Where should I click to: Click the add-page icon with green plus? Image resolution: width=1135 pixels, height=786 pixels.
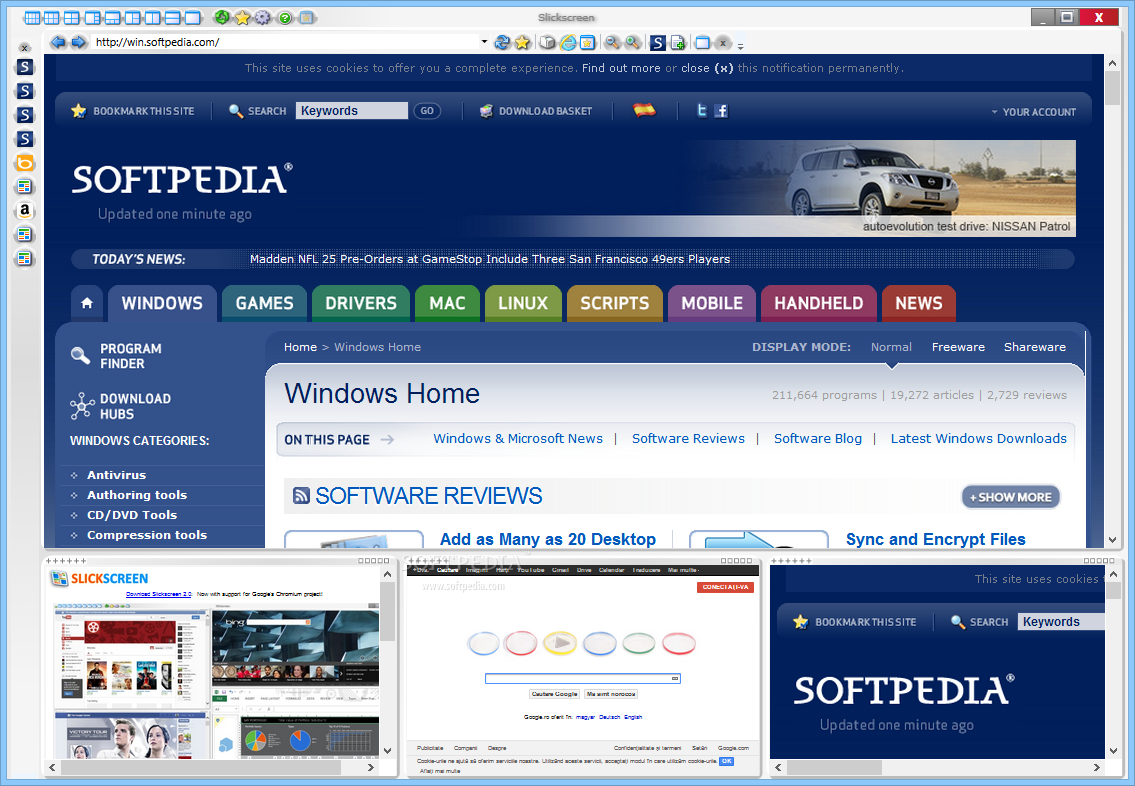coord(678,43)
